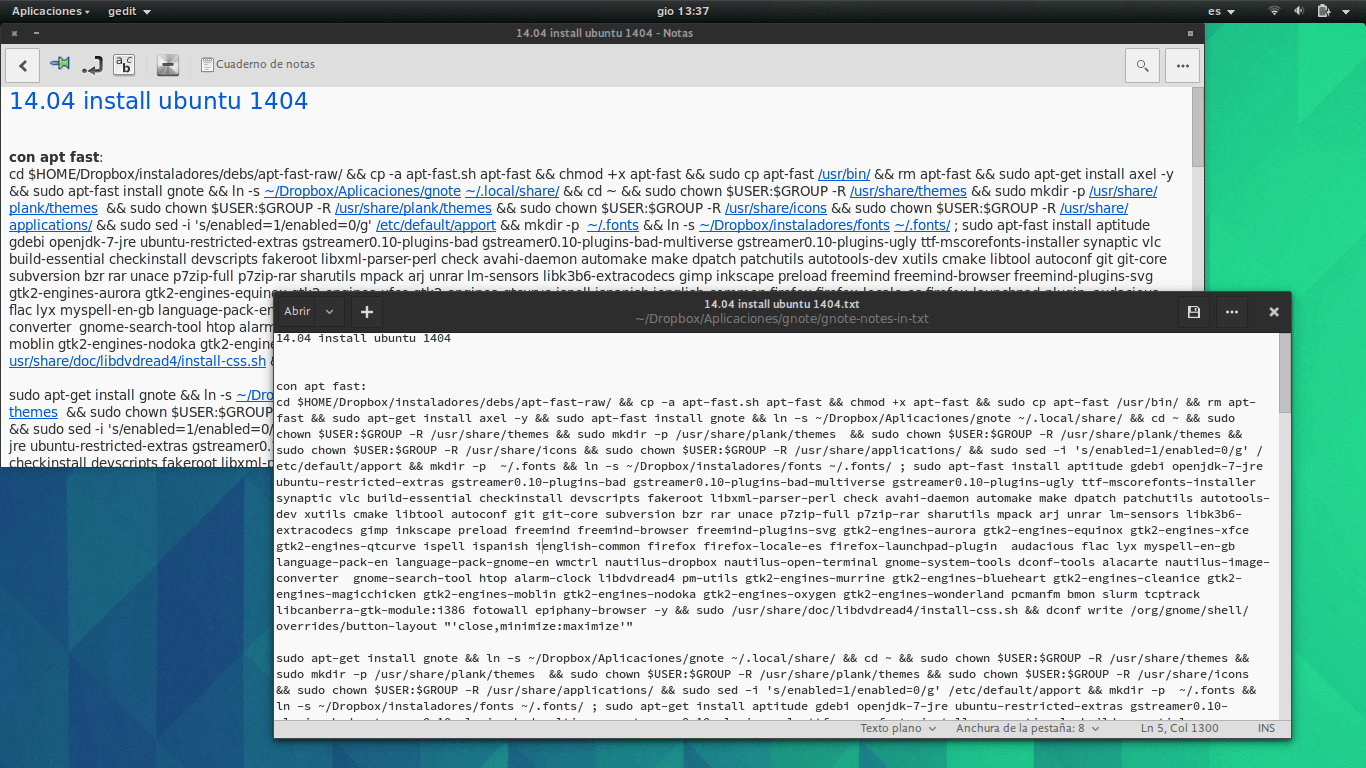
Task: Follow the /usr/share/plank/themes link in Gnote
Action: coord(413,208)
